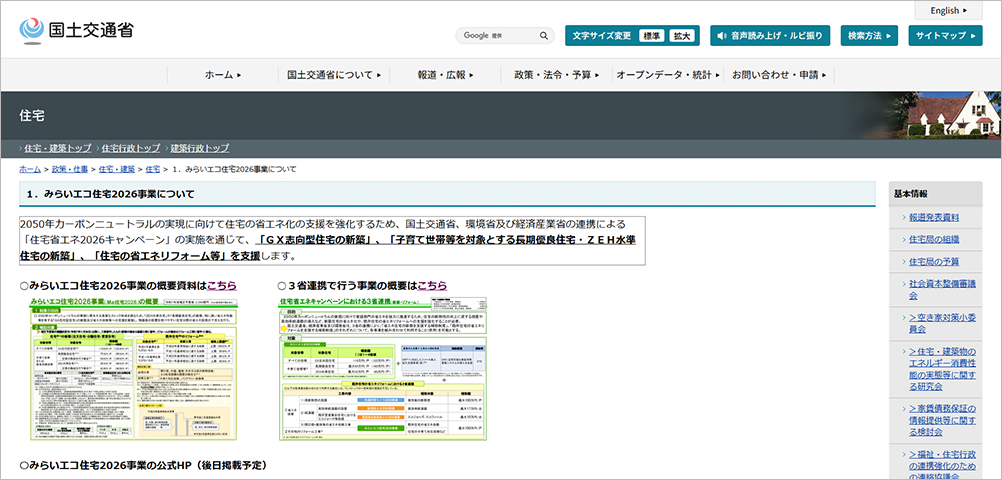Open ホーム menu

223,75
